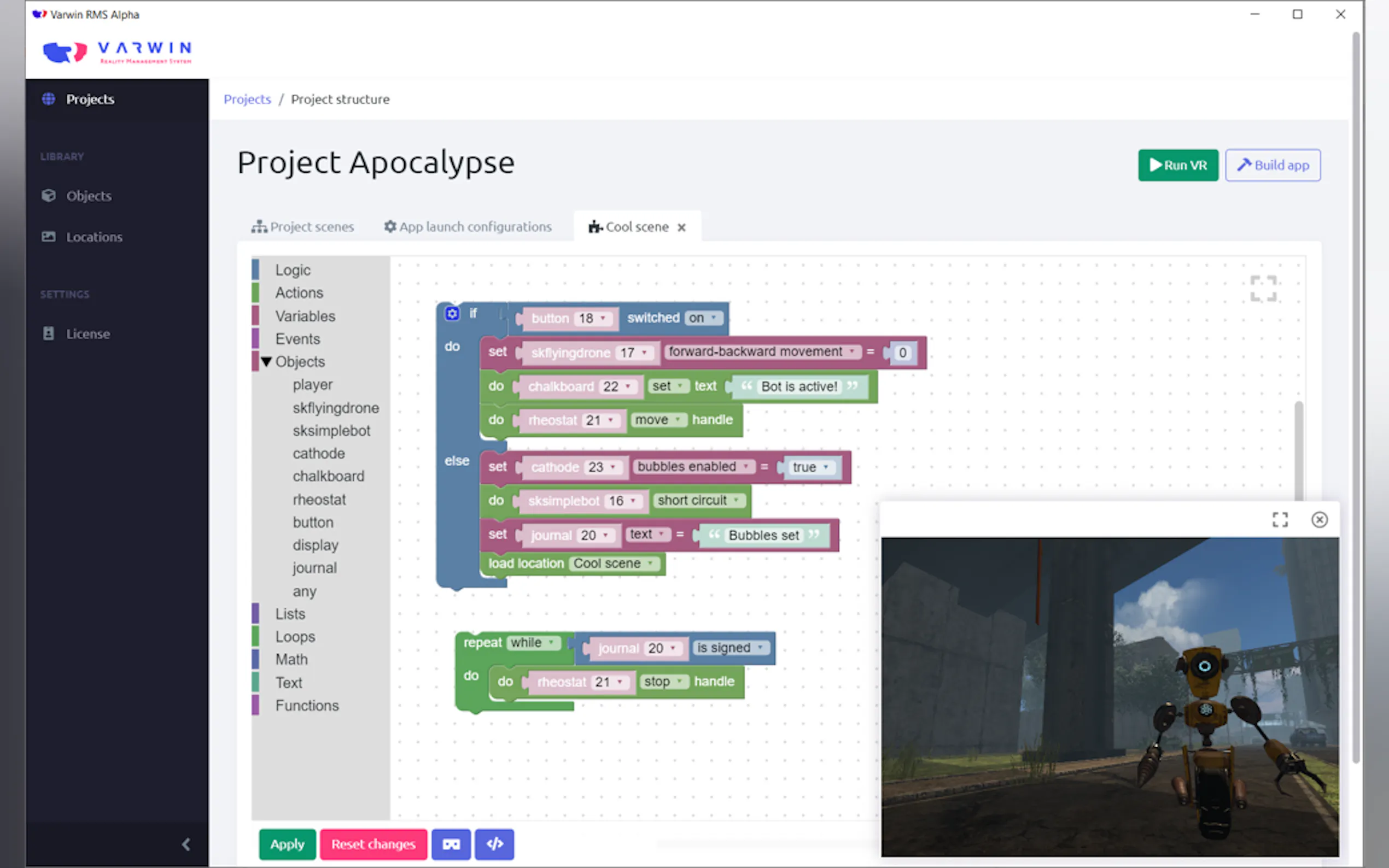The image size is (1389, 868).
Task: Open the switched on dropdown
Action: [x=703, y=318]
